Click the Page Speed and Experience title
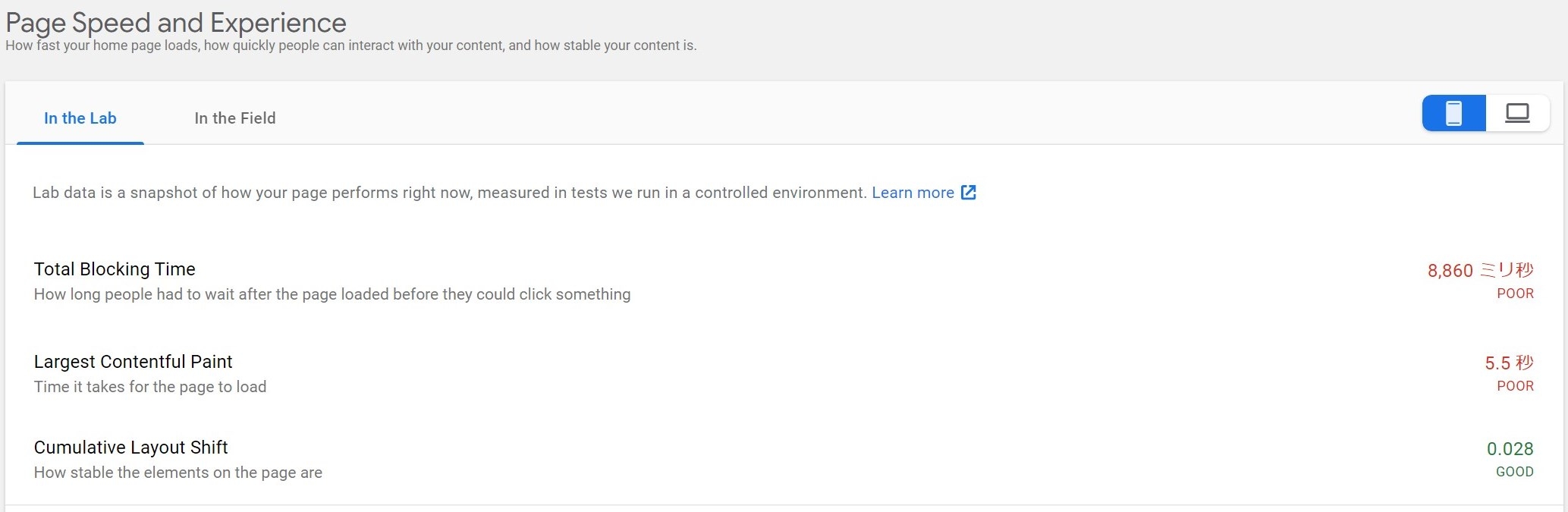Image resolution: width=1568 pixels, height=512 pixels. pyautogui.click(x=176, y=23)
